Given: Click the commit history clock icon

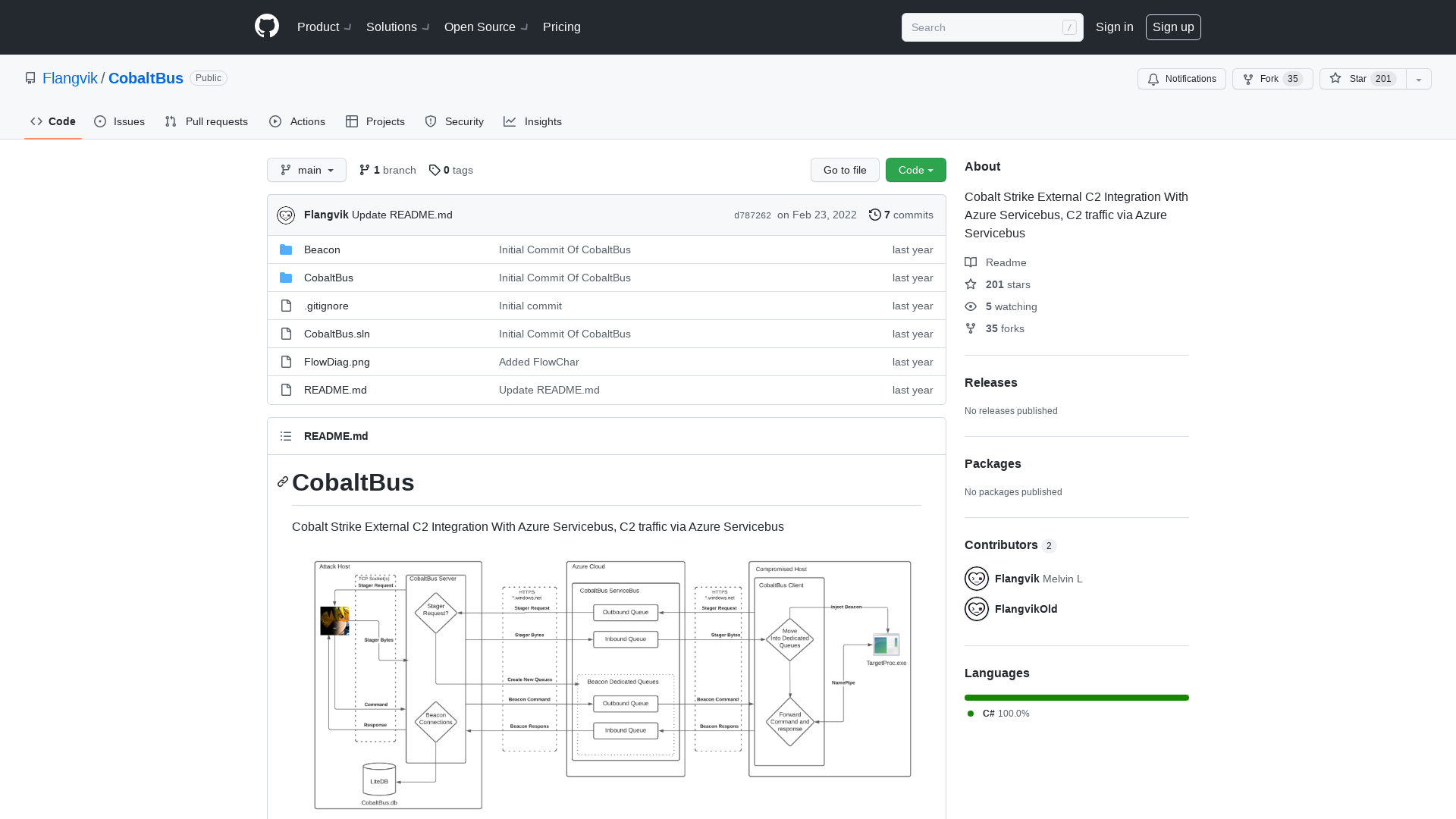Looking at the screenshot, I should (x=874, y=215).
